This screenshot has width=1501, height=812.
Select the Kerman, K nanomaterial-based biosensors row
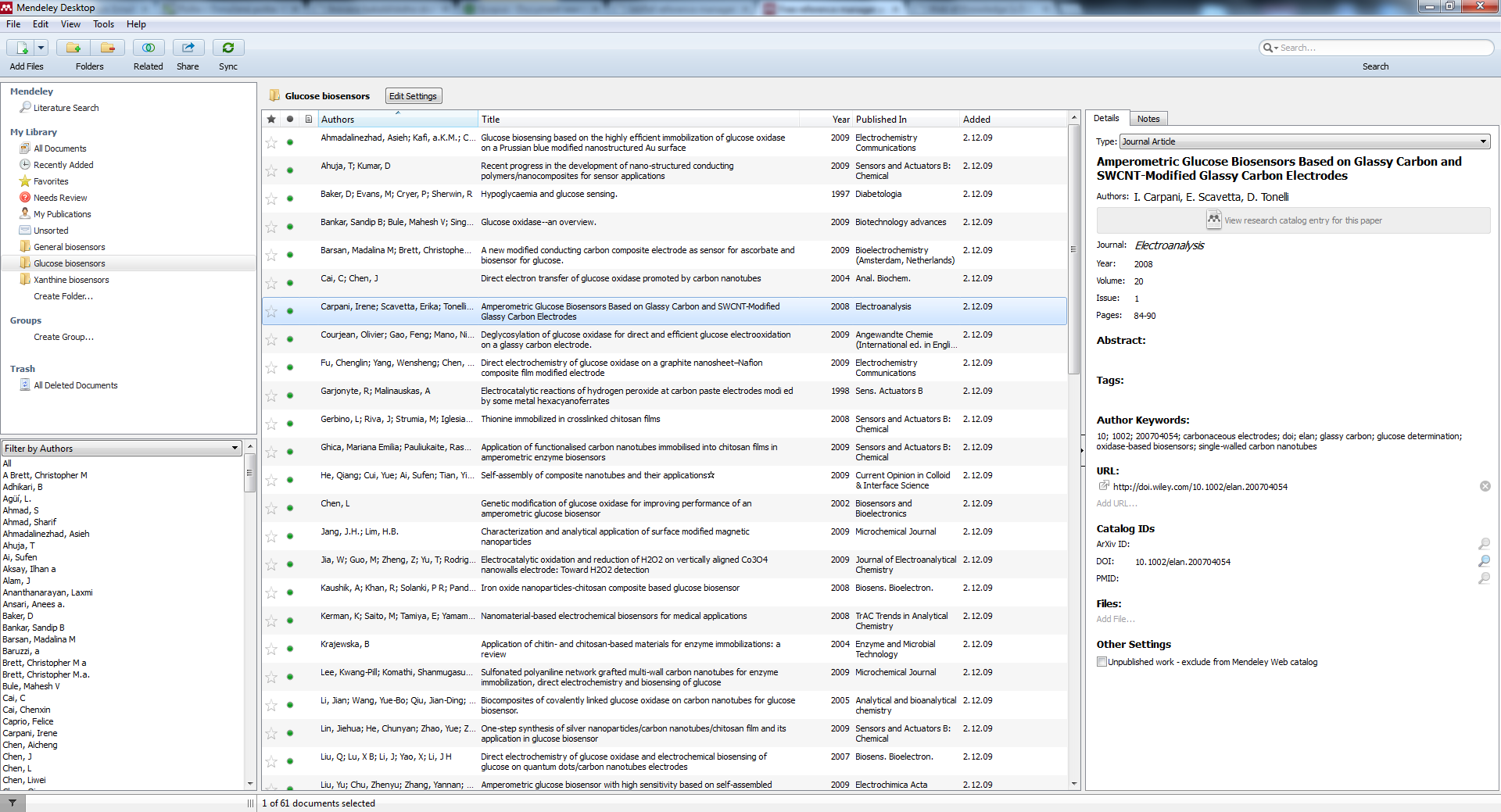pyautogui.click(x=664, y=621)
